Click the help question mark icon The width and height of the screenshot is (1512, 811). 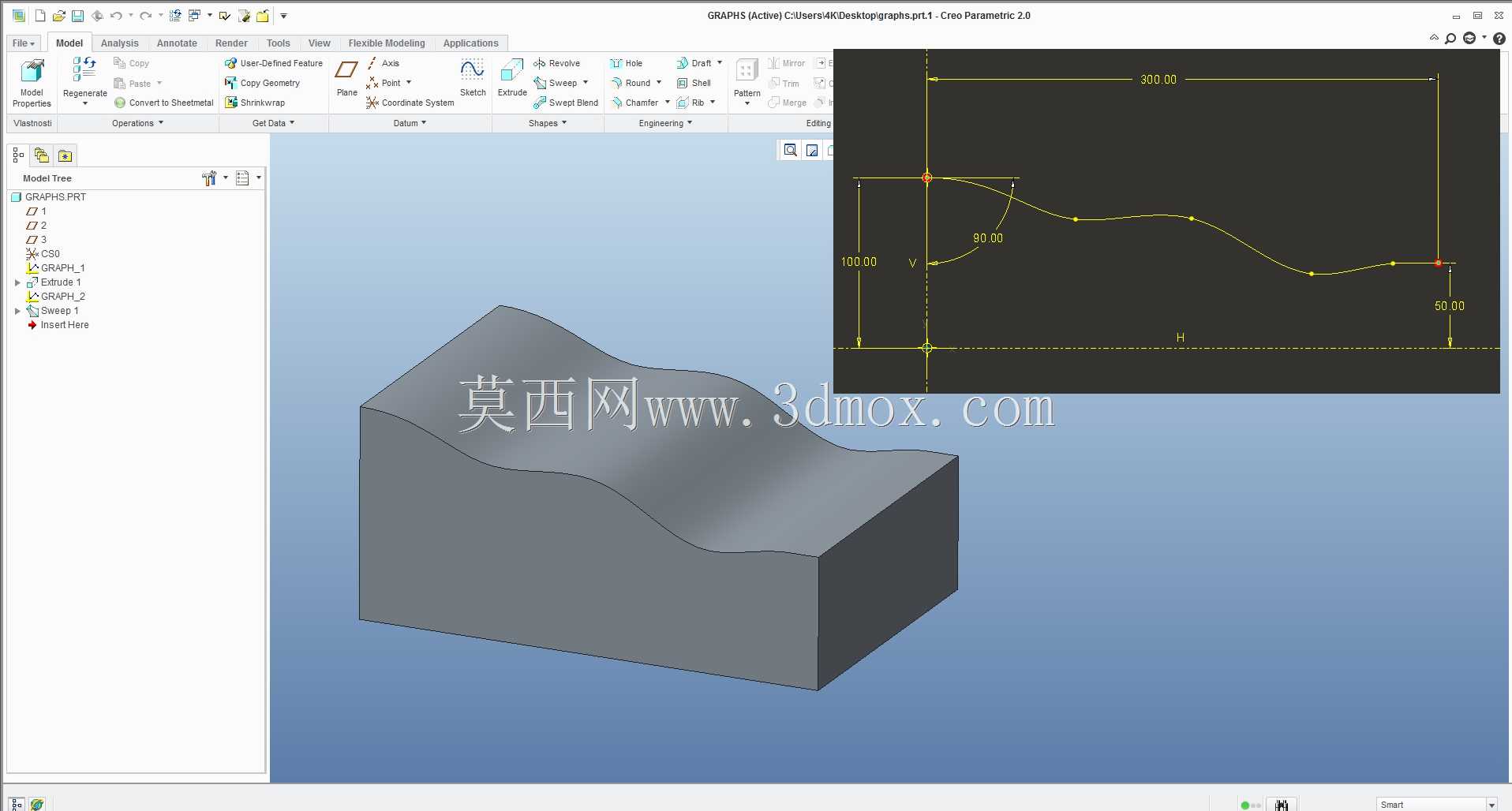click(x=1499, y=38)
